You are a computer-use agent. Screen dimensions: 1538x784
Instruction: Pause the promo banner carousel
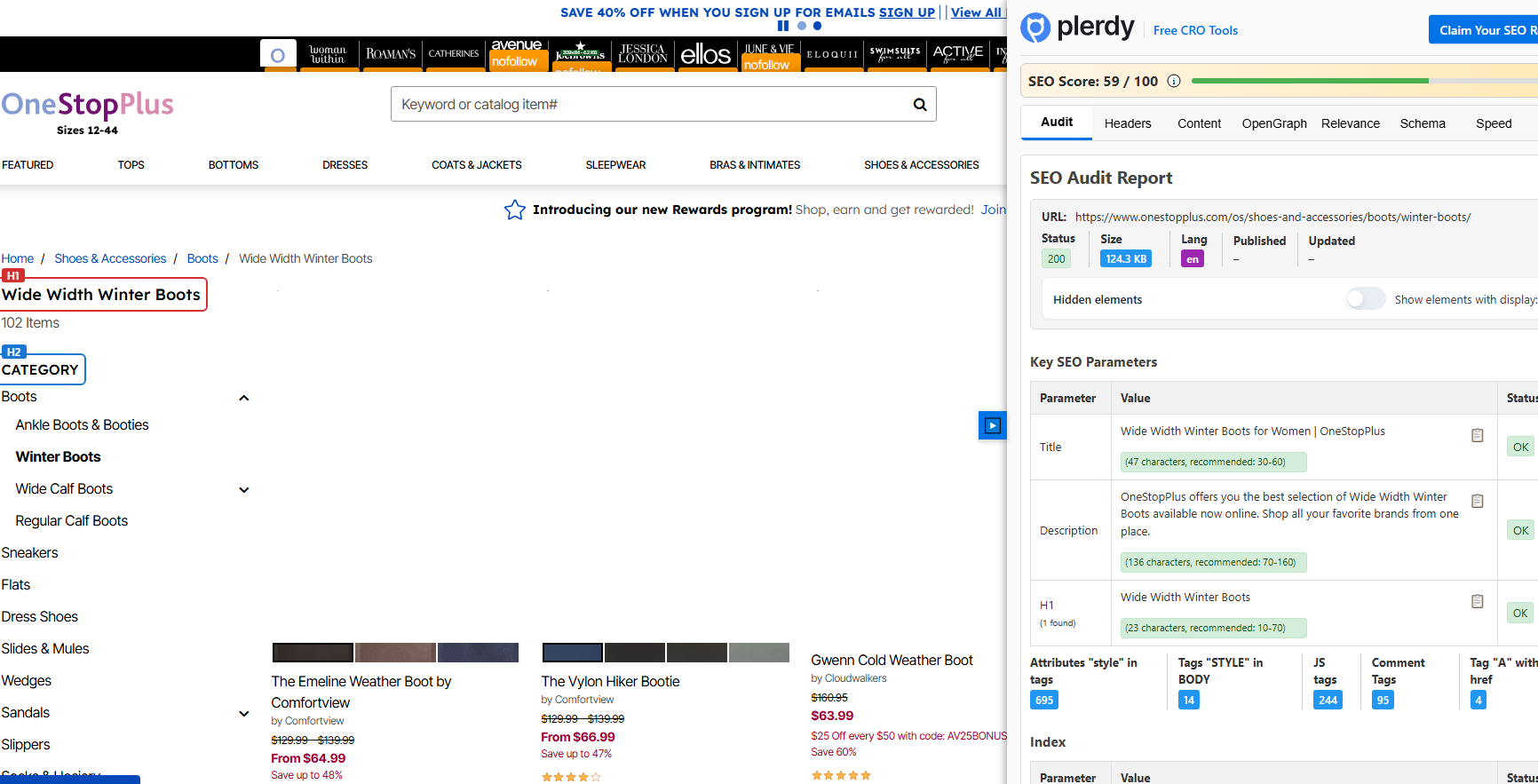(x=782, y=26)
